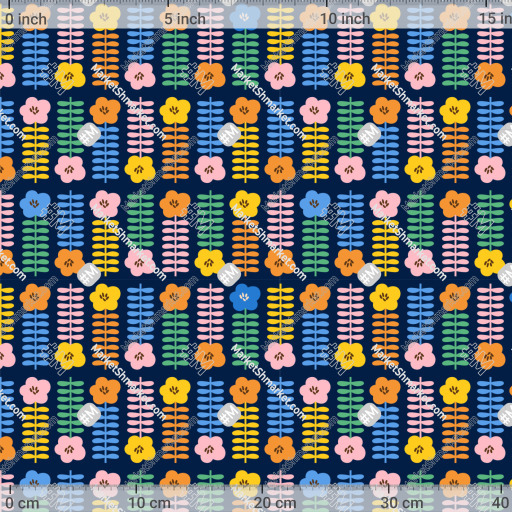This screenshot has height=512, width=512.
Task: Click the "0 inch" ruler label
Action: point(26,19)
